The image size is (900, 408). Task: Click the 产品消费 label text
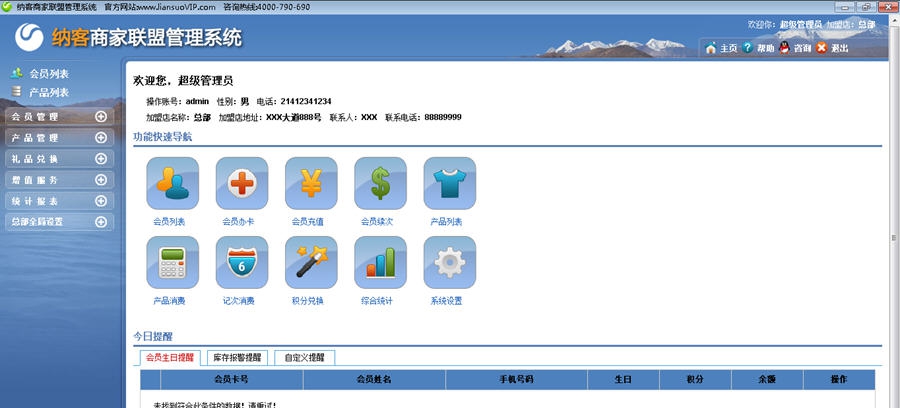(x=169, y=301)
